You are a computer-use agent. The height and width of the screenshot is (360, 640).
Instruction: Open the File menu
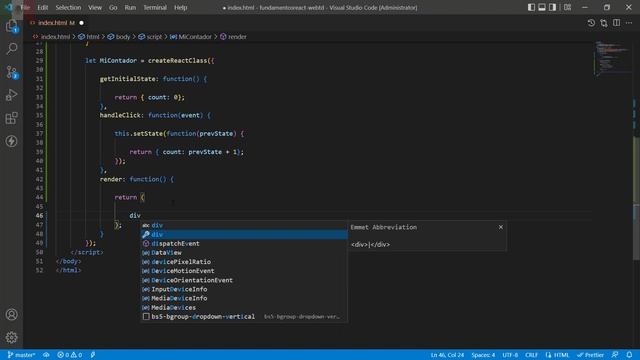pyautogui.click(x=25, y=7)
